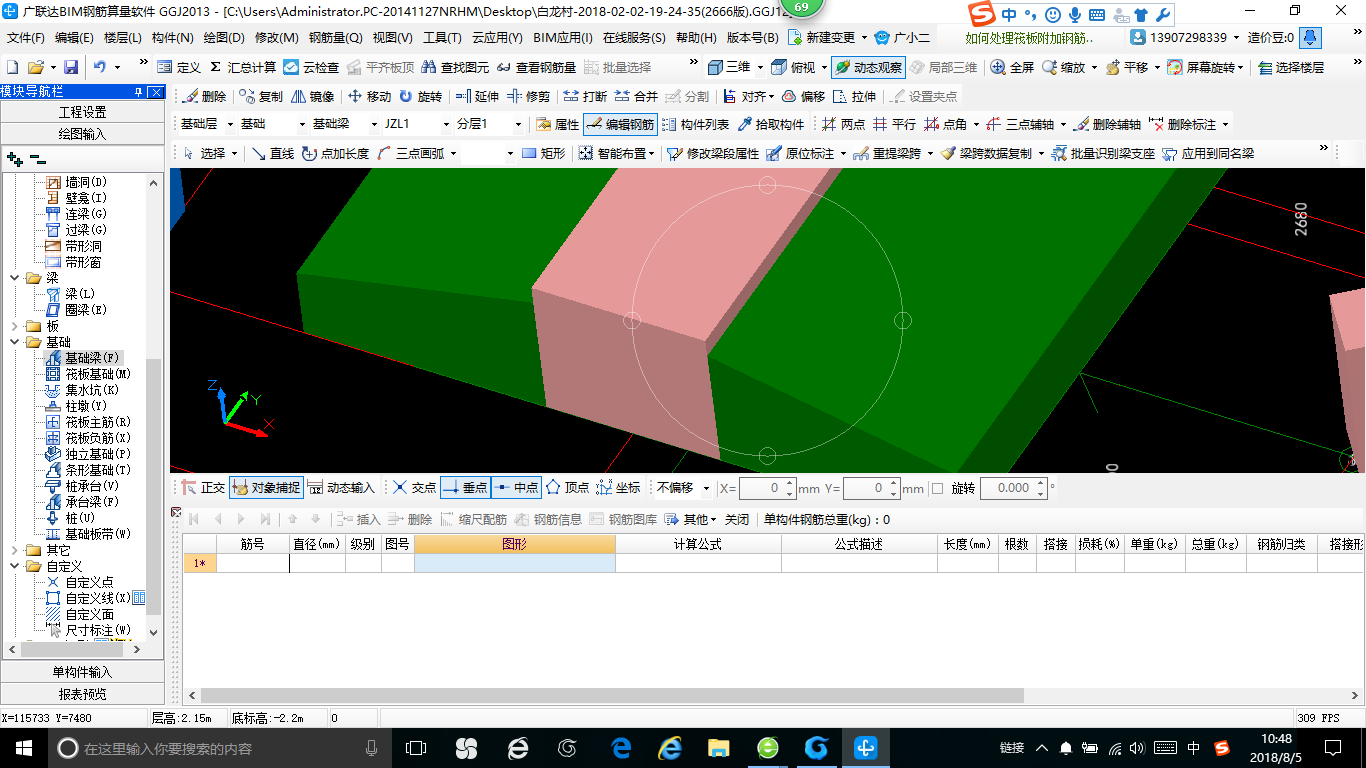Select the 延伸 extend tool
The height and width of the screenshot is (768, 1366).
(x=477, y=96)
